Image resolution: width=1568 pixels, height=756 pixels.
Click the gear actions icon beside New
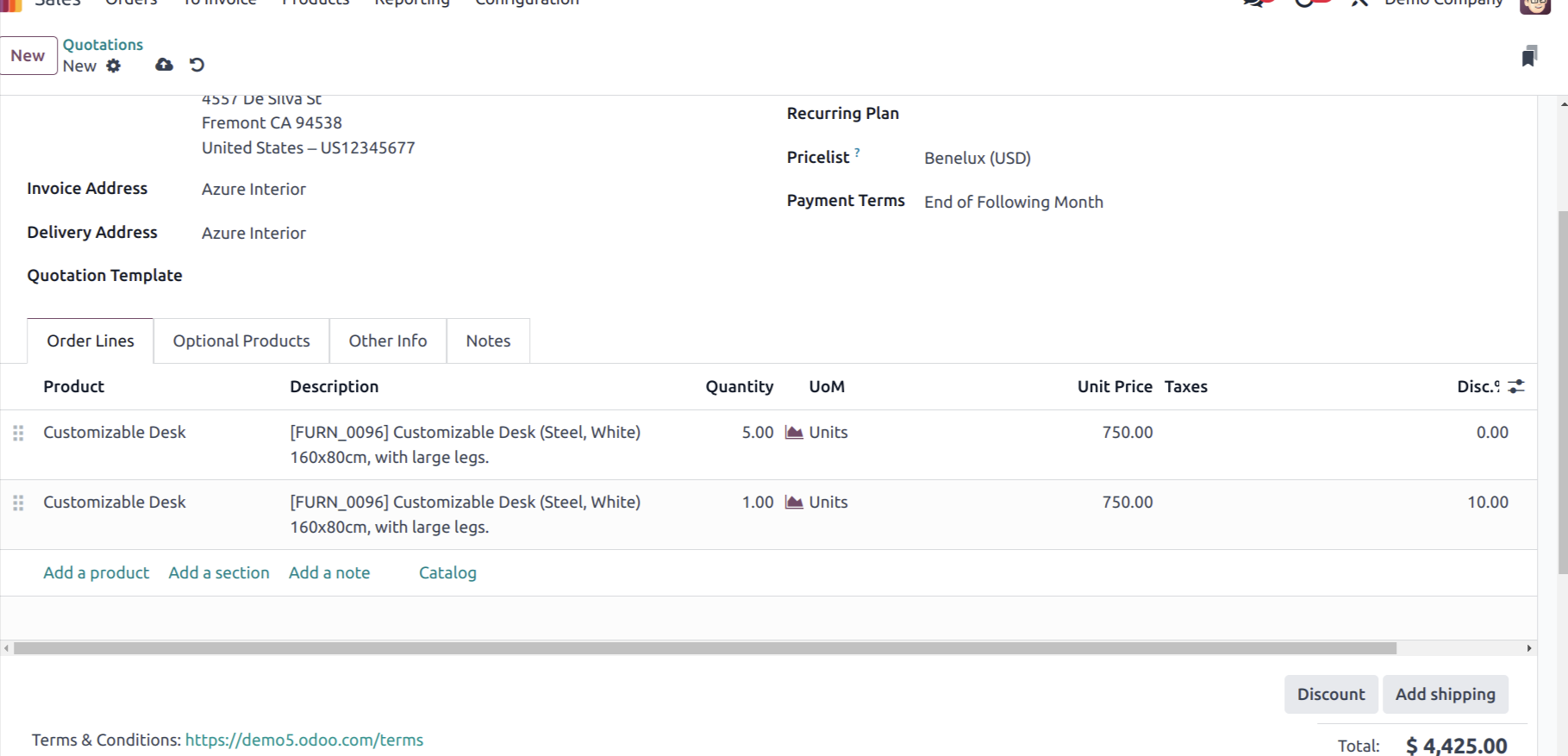tap(114, 66)
